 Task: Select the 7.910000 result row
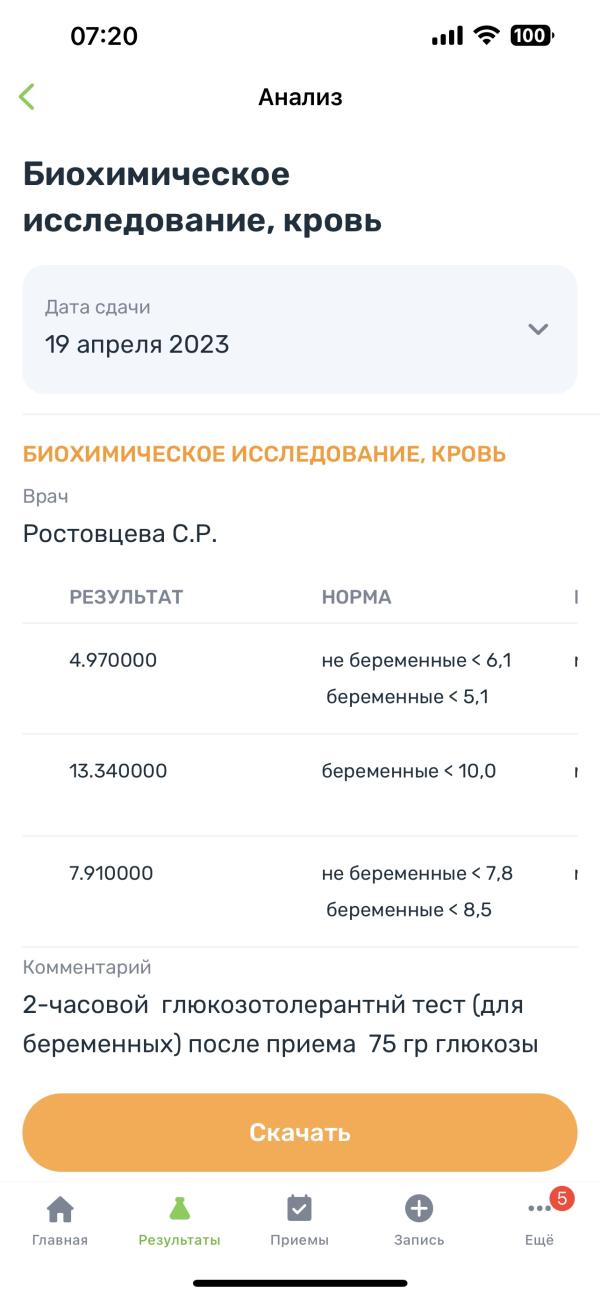point(300,892)
